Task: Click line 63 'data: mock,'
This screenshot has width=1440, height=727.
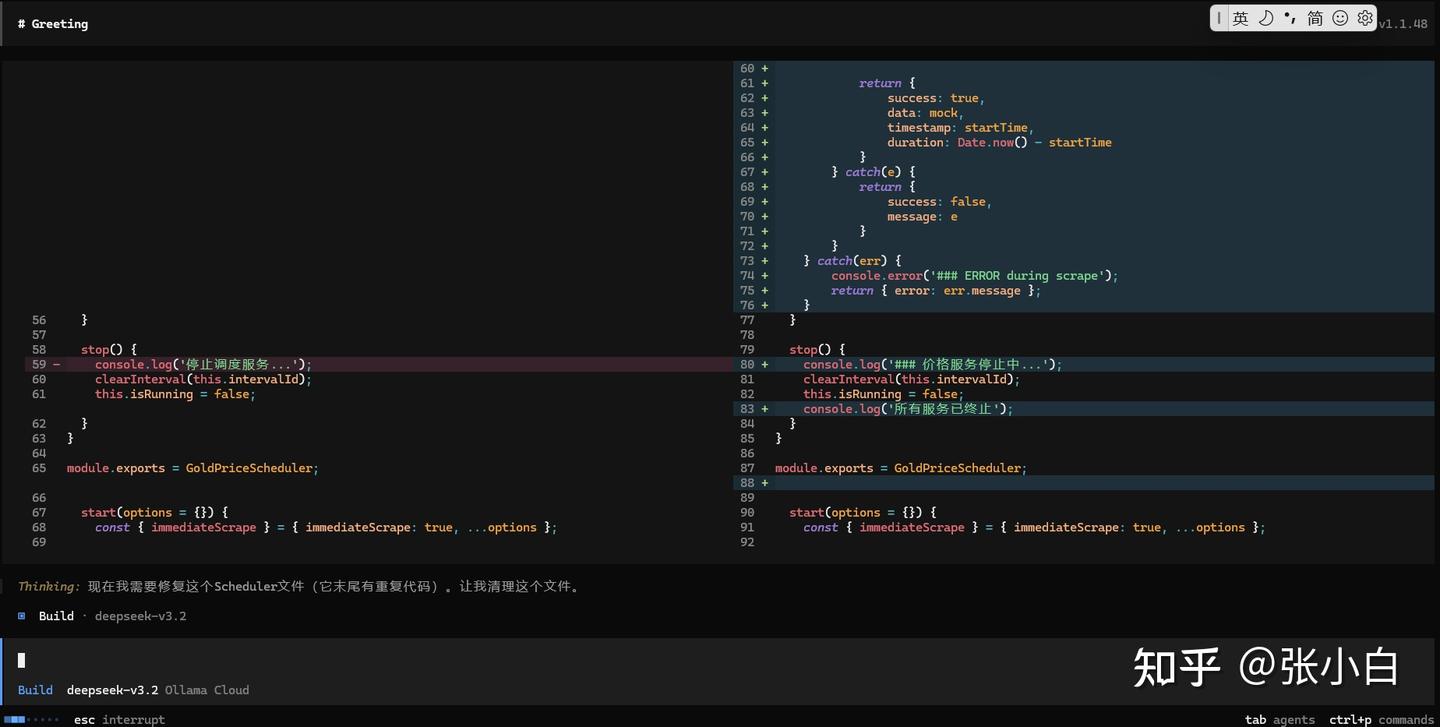Action: point(925,113)
